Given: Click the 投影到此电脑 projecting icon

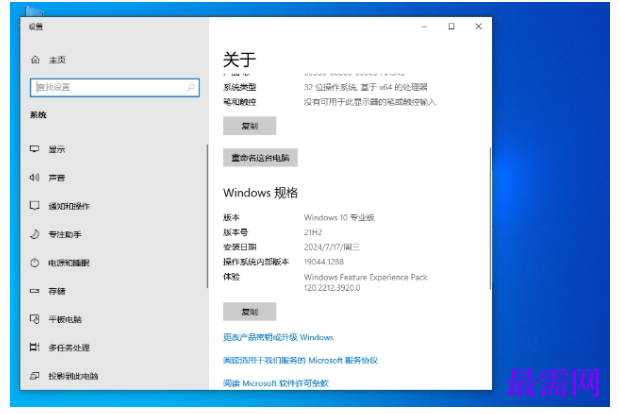Looking at the screenshot, I should point(35,376).
